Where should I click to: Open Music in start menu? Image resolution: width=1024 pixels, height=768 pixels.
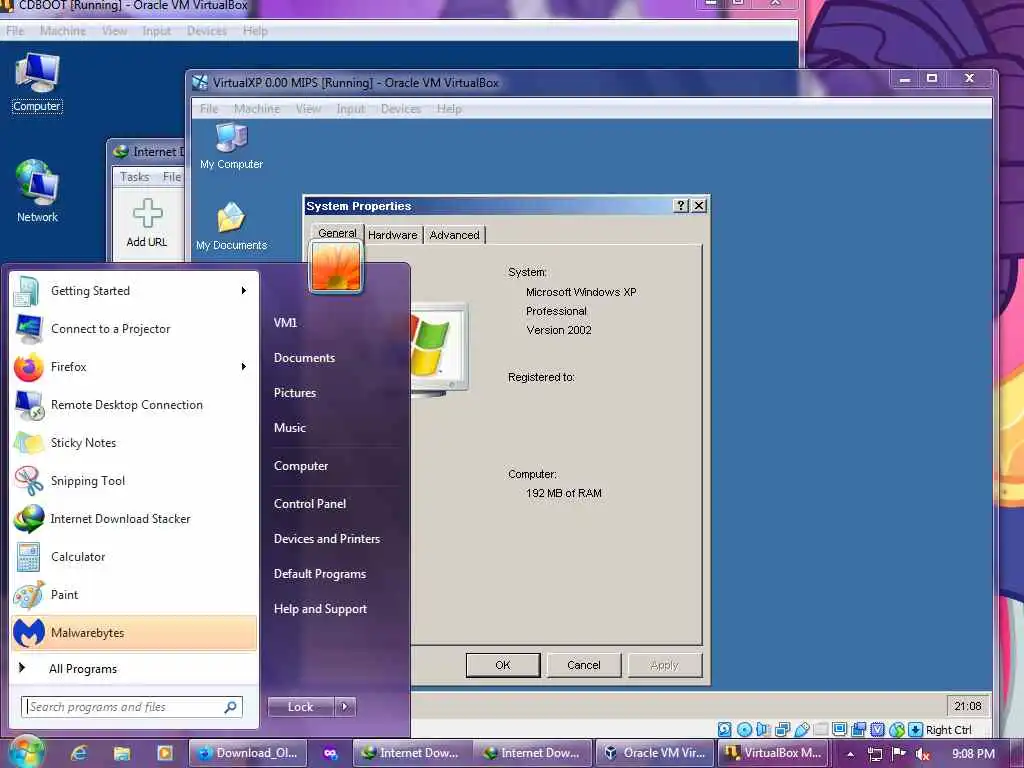pyautogui.click(x=290, y=428)
